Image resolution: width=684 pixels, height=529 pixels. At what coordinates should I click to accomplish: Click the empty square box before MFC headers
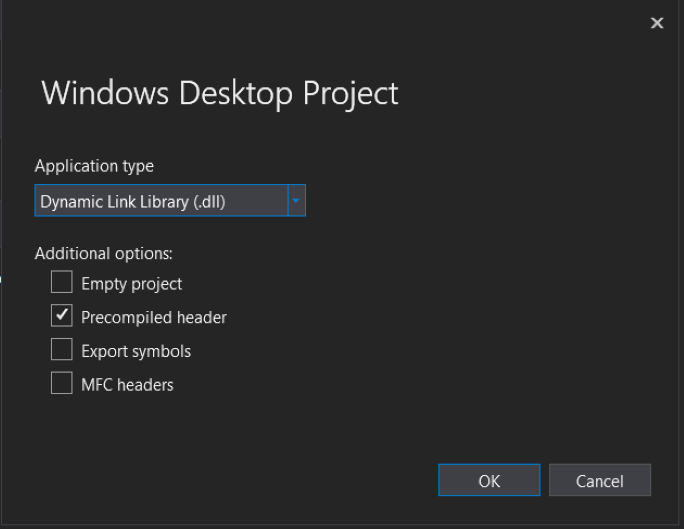pyautogui.click(x=62, y=382)
